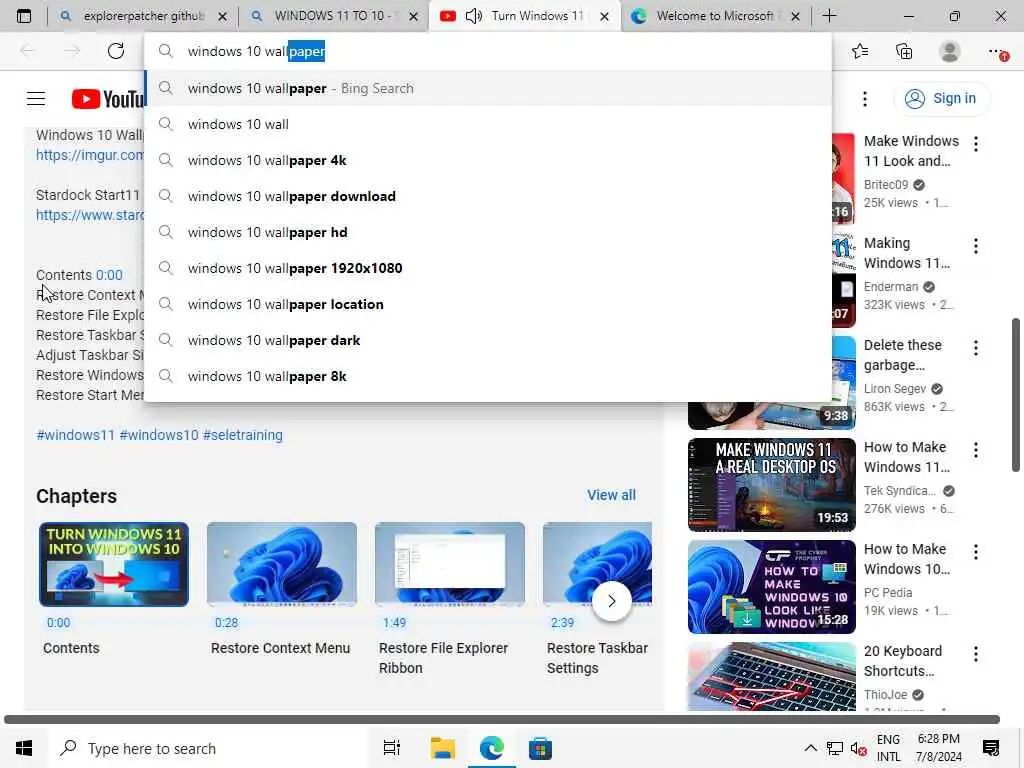The width and height of the screenshot is (1024, 768).
Task: Pick suggestion windows 10 wallpaper 4k
Action: pos(488,160)
